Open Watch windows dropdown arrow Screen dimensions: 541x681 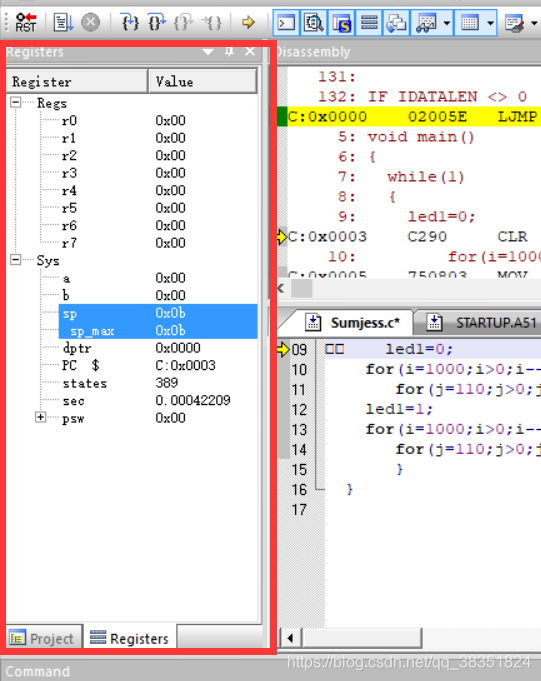point(447,23)
